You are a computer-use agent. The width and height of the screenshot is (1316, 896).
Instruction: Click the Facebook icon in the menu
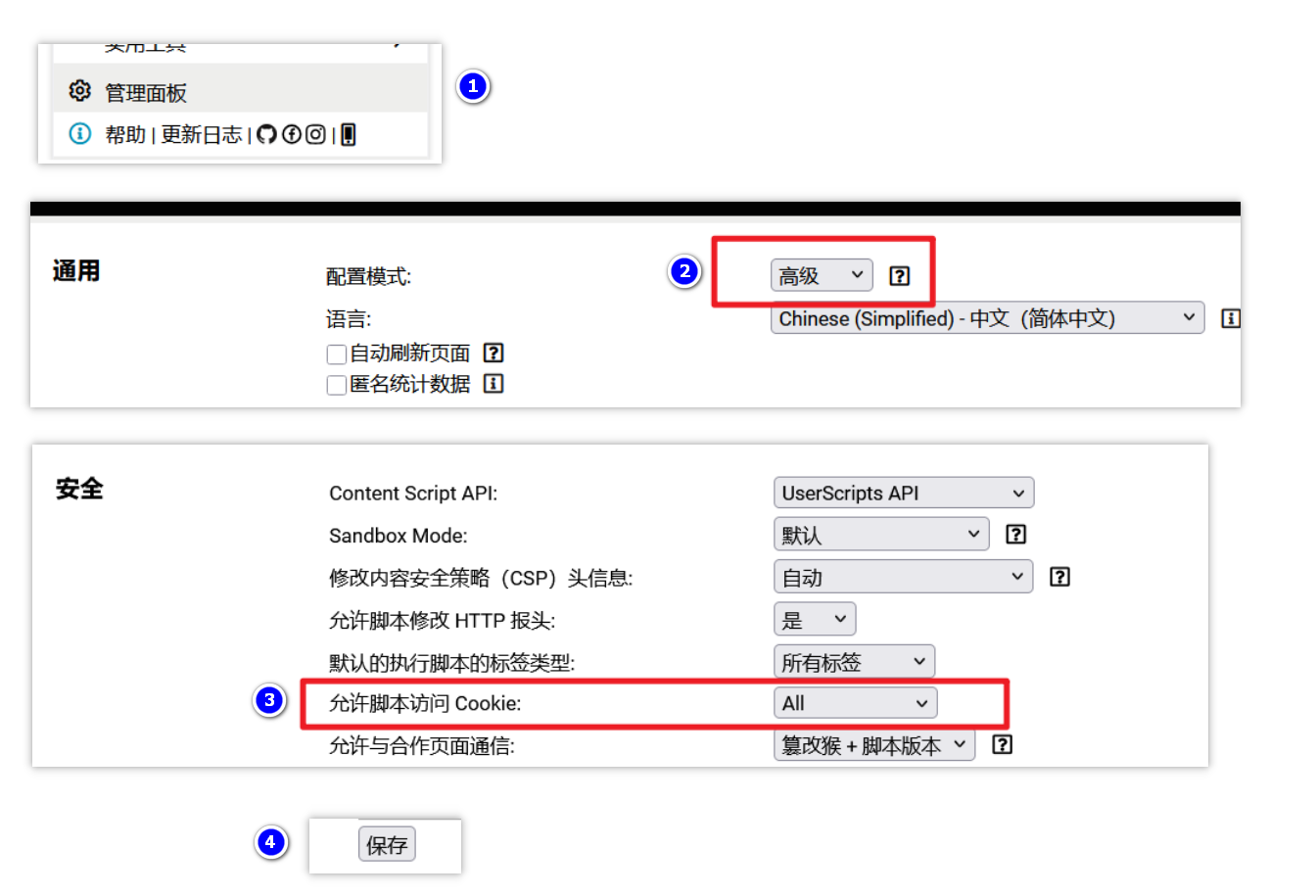click(x=290, y=134)
